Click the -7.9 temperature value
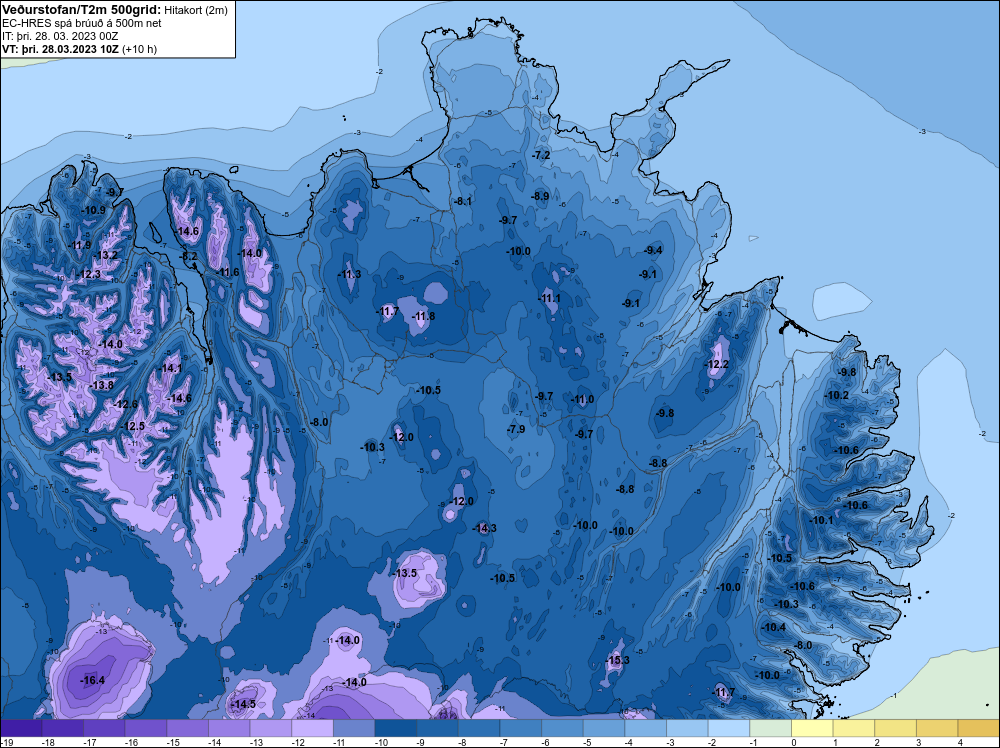This screenshot has height=748, width=1000. click(x=516, y=429)
